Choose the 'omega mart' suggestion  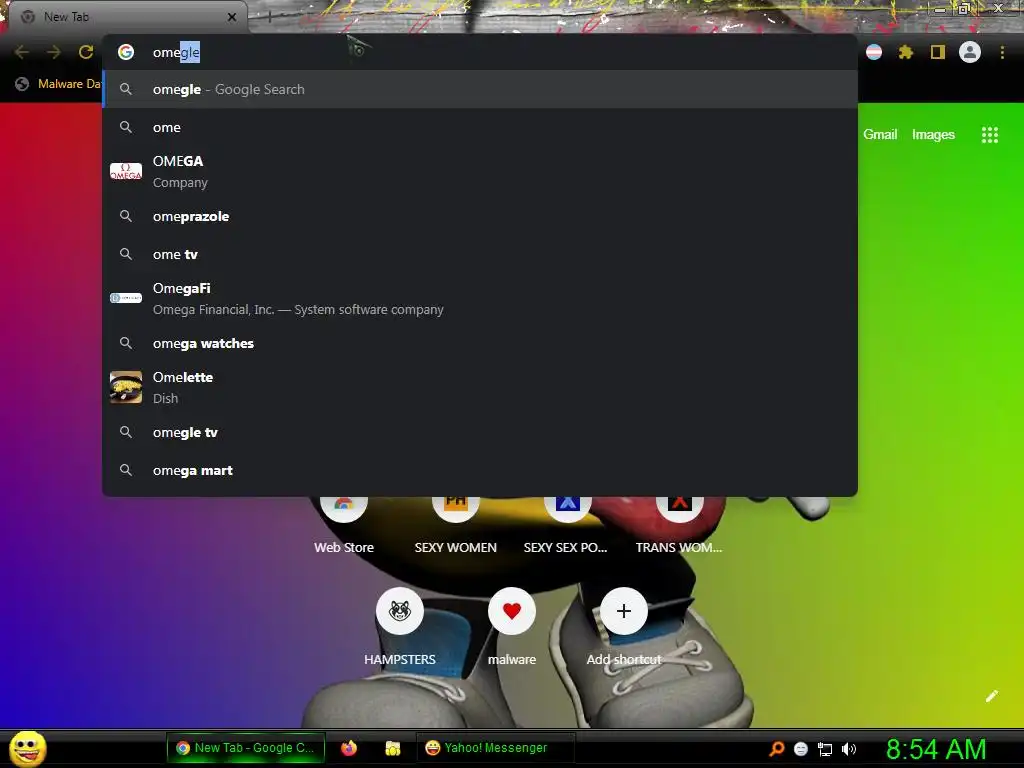click(480, 470)
